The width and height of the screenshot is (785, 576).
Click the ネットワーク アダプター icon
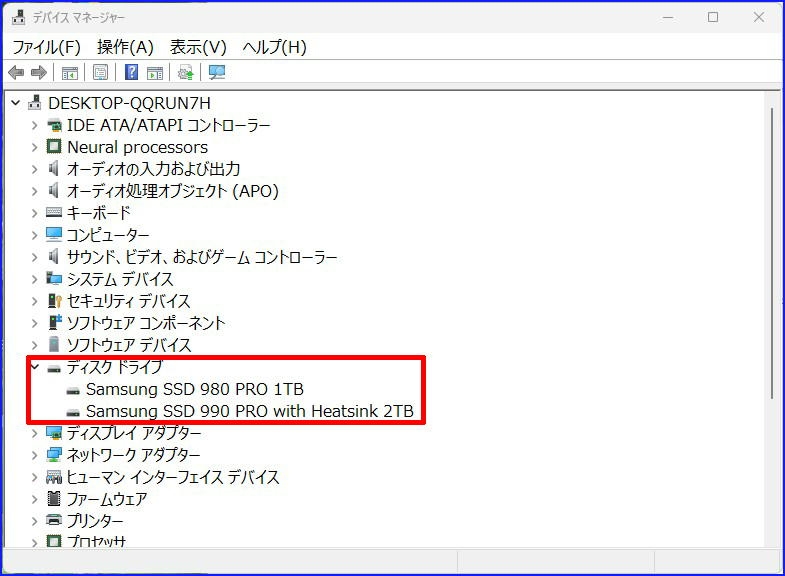[x=54, y=454]
